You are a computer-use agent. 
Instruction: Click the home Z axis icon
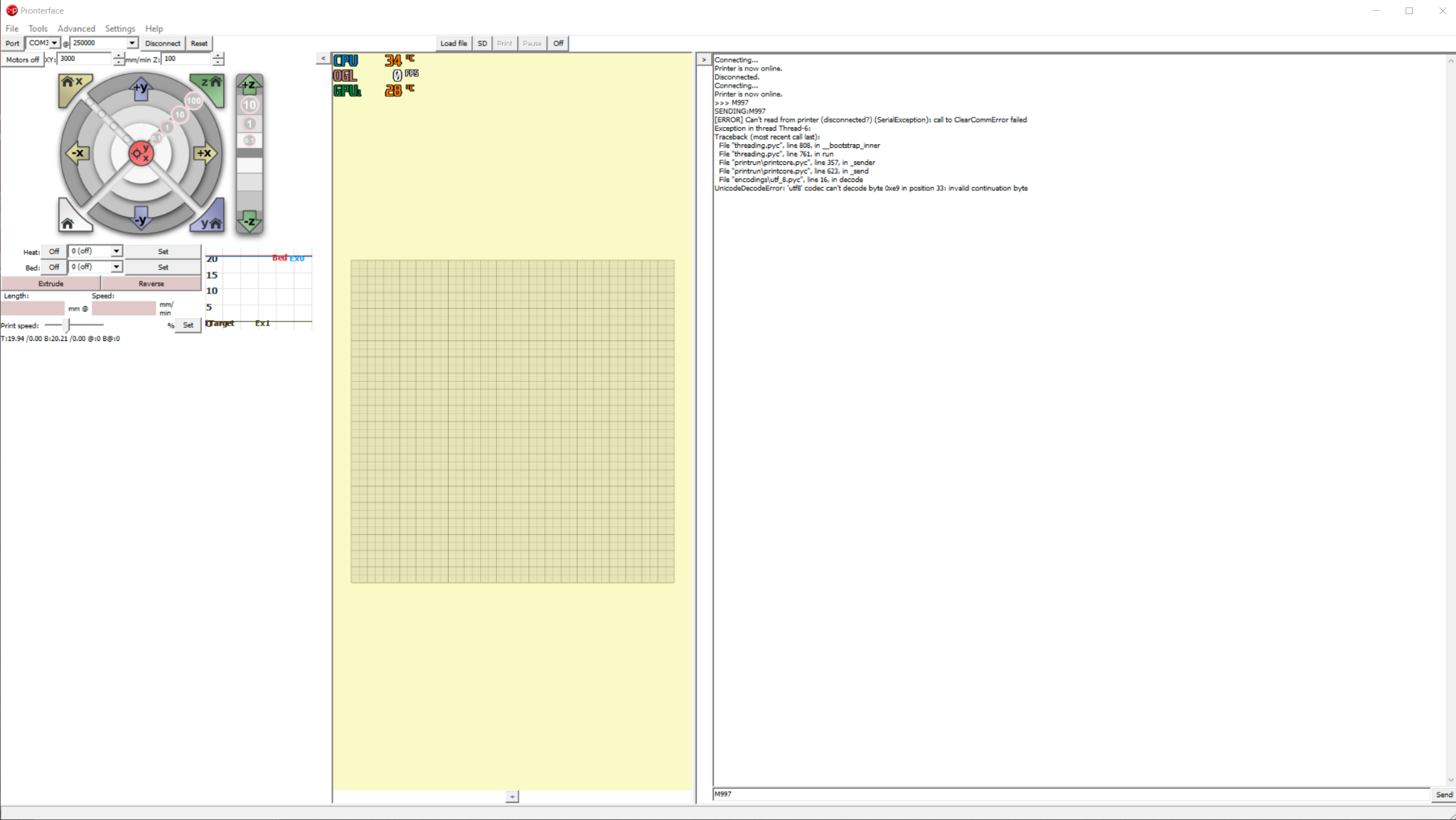pos(210,85)
